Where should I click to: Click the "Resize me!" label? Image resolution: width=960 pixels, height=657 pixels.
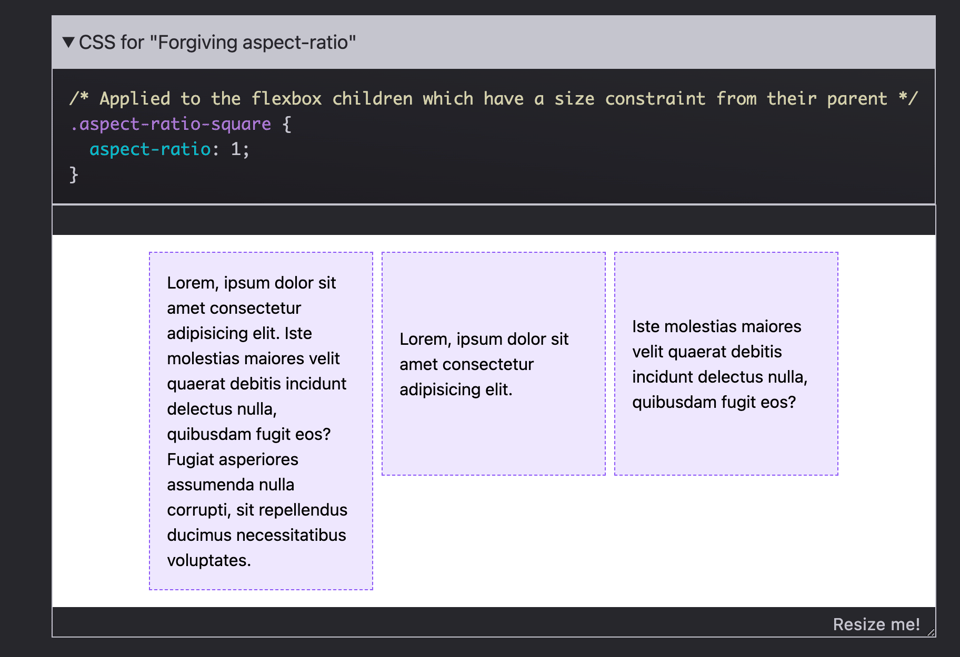(875, 624)
